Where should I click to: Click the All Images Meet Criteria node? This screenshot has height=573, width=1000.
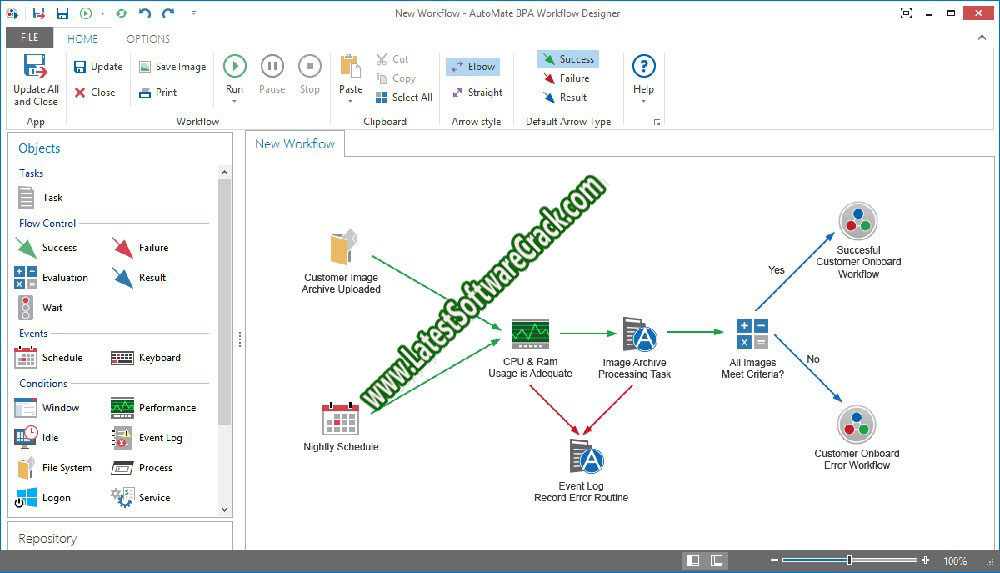[x=753, y=348]
